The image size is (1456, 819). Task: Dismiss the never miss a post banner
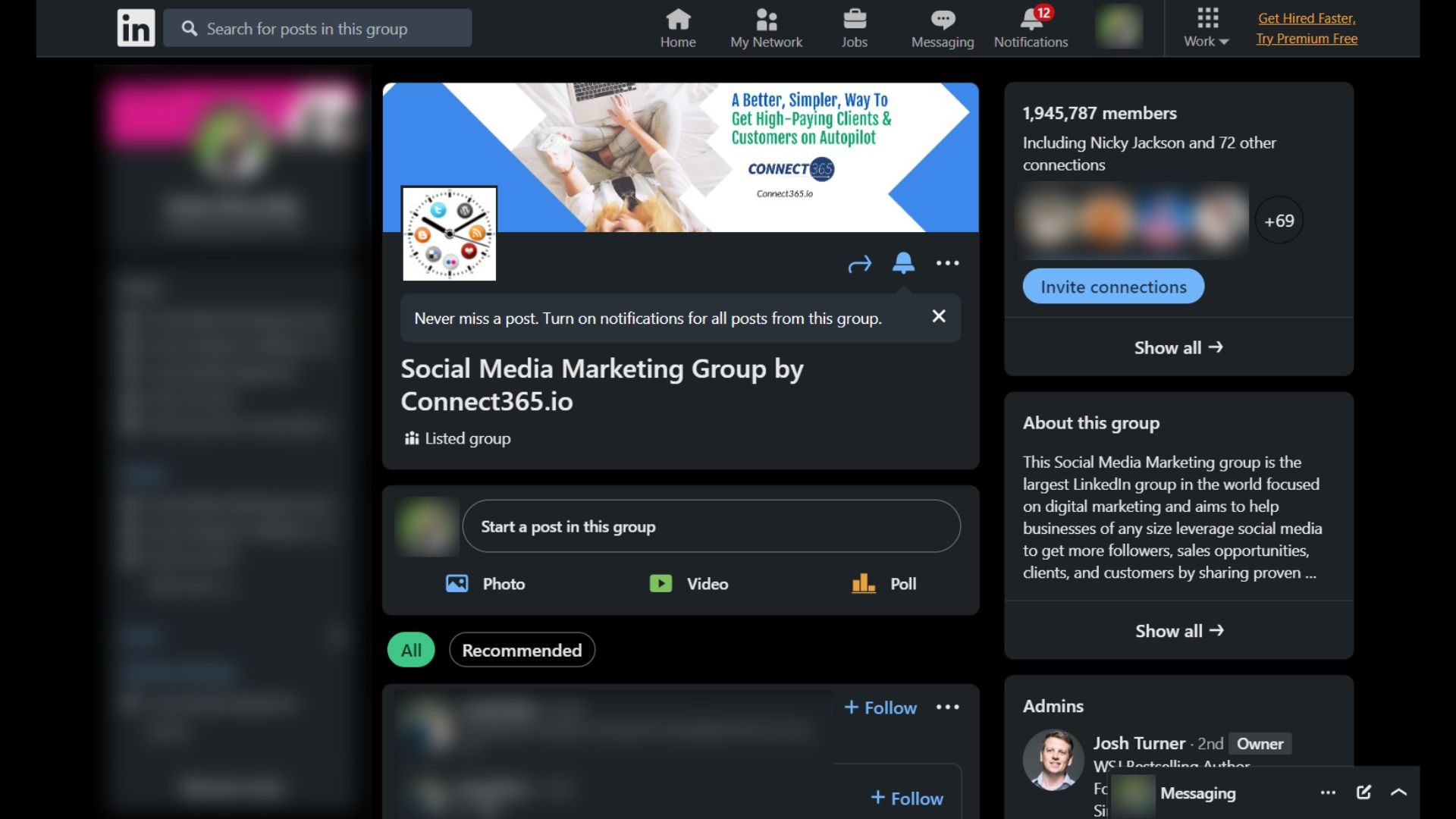[939, 316]
